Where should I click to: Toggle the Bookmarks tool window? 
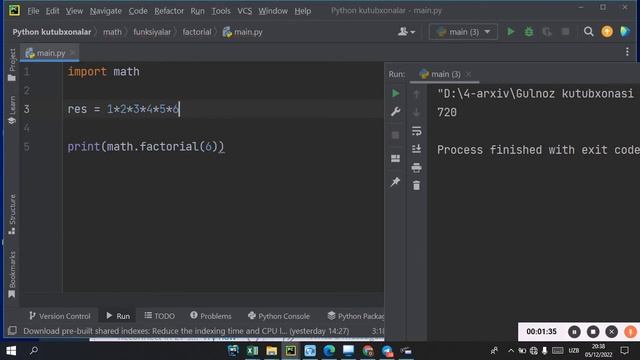coord(12,274)
